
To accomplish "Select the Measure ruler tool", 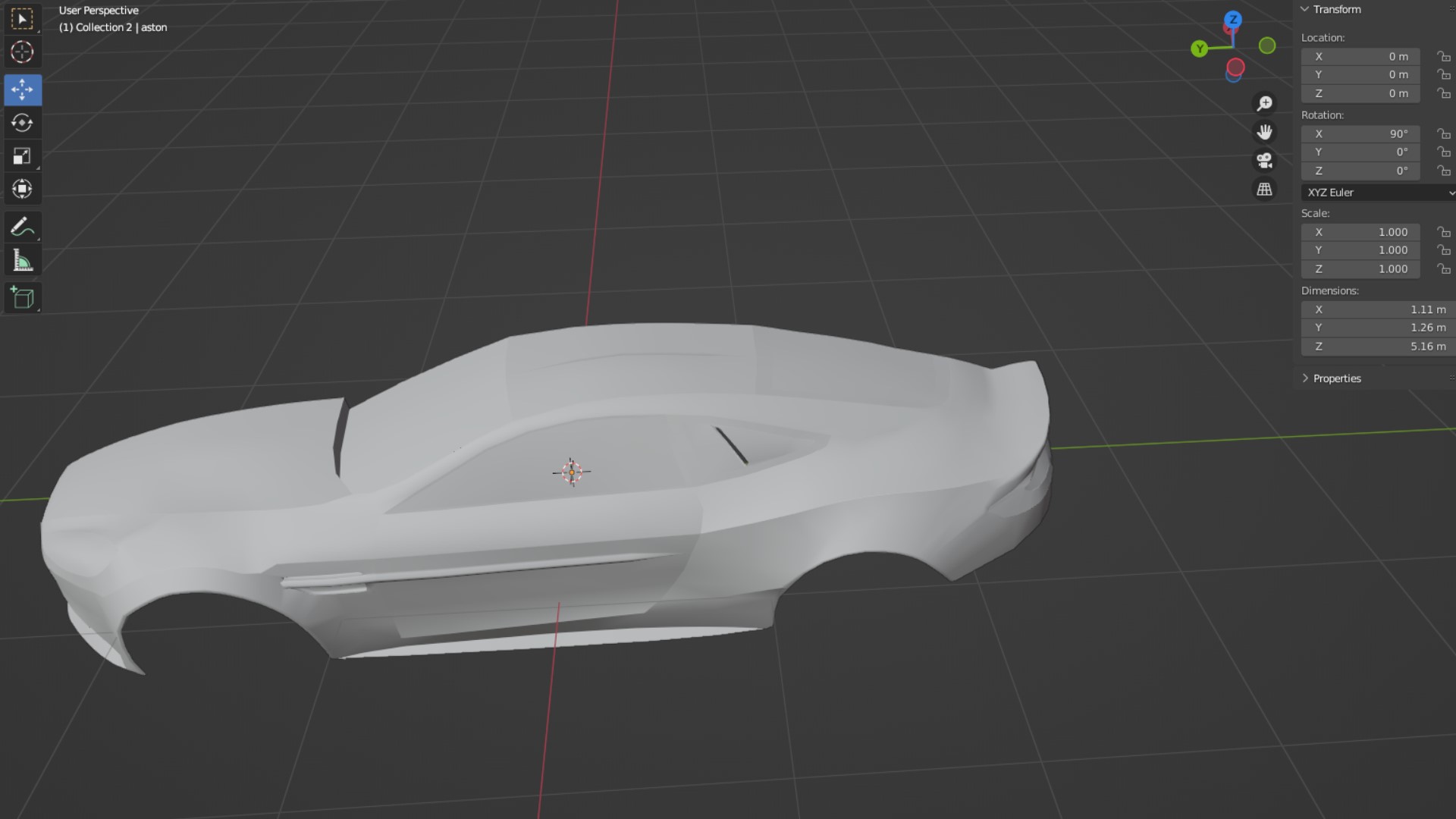I will pyautogui.click(x=22, y=261).
